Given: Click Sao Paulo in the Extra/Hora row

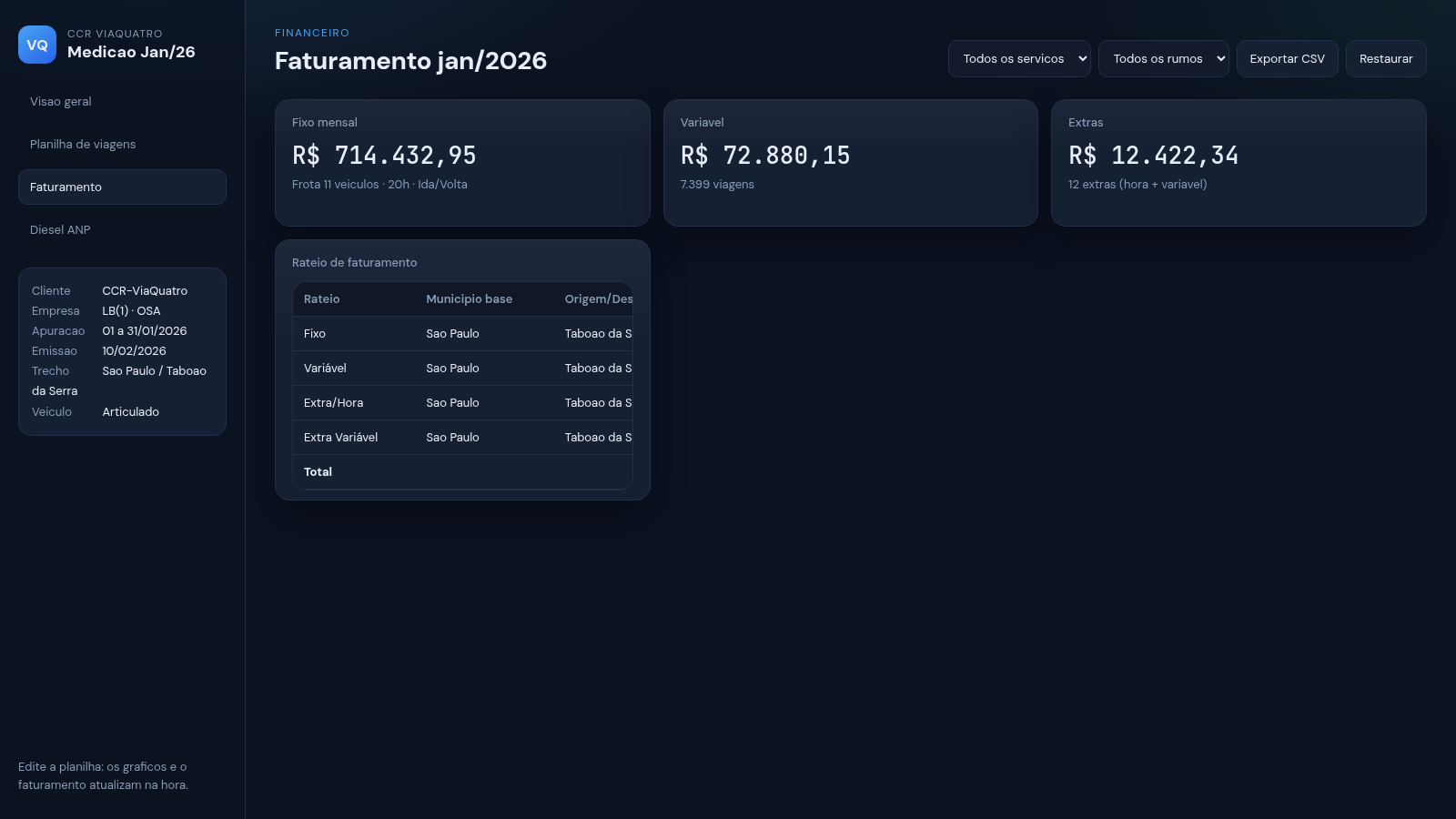Looking at the screenshot, I should click(x=452, y=403).
